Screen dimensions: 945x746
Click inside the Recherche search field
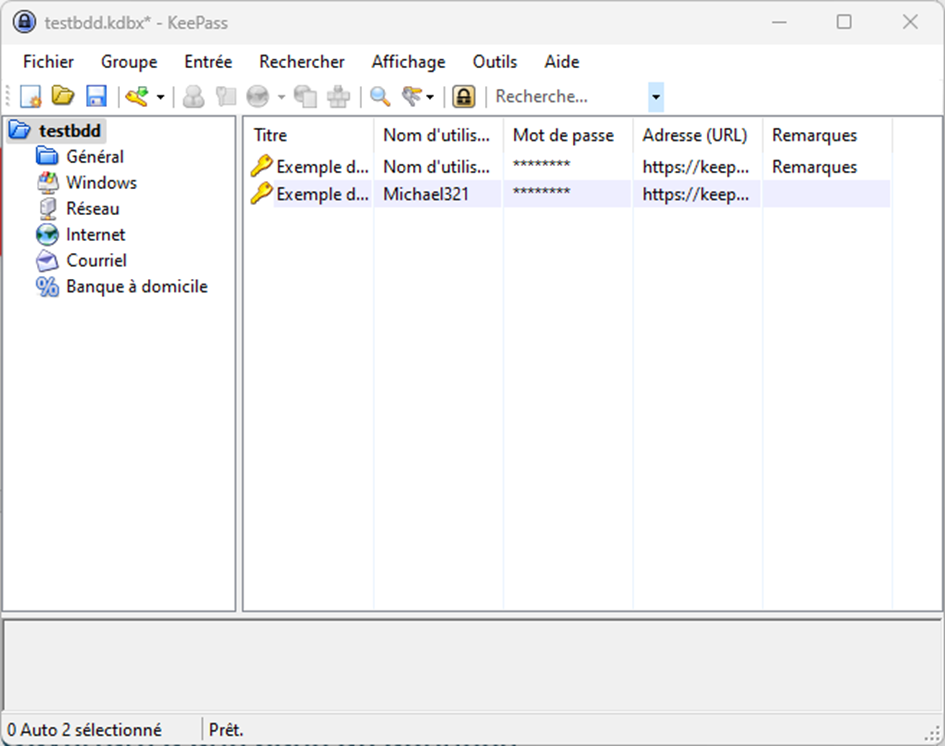pos(560,96)
